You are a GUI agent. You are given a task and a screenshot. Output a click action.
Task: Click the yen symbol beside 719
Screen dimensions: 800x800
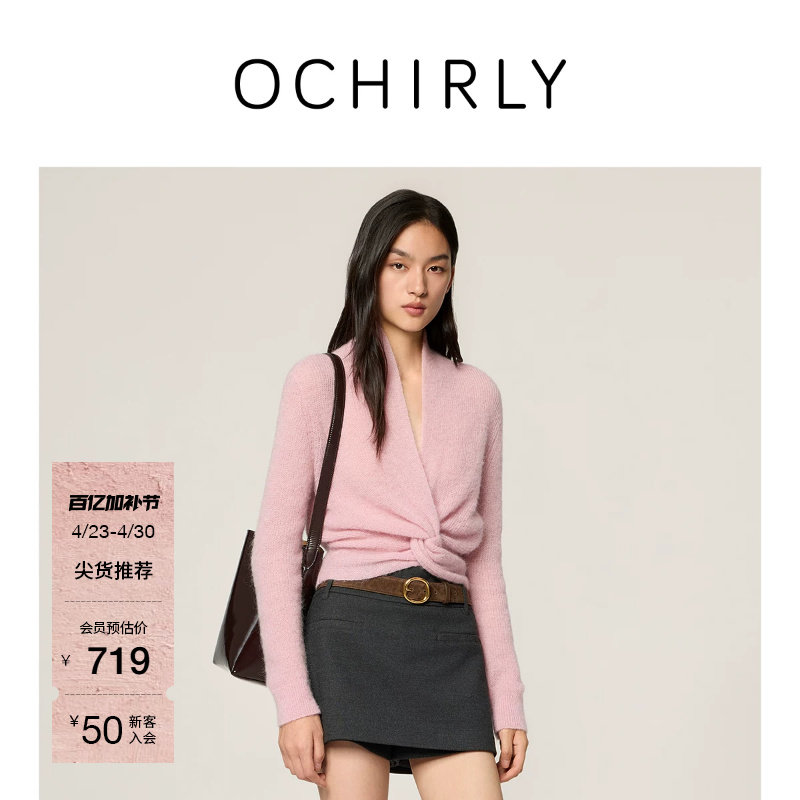click(66, 661)
